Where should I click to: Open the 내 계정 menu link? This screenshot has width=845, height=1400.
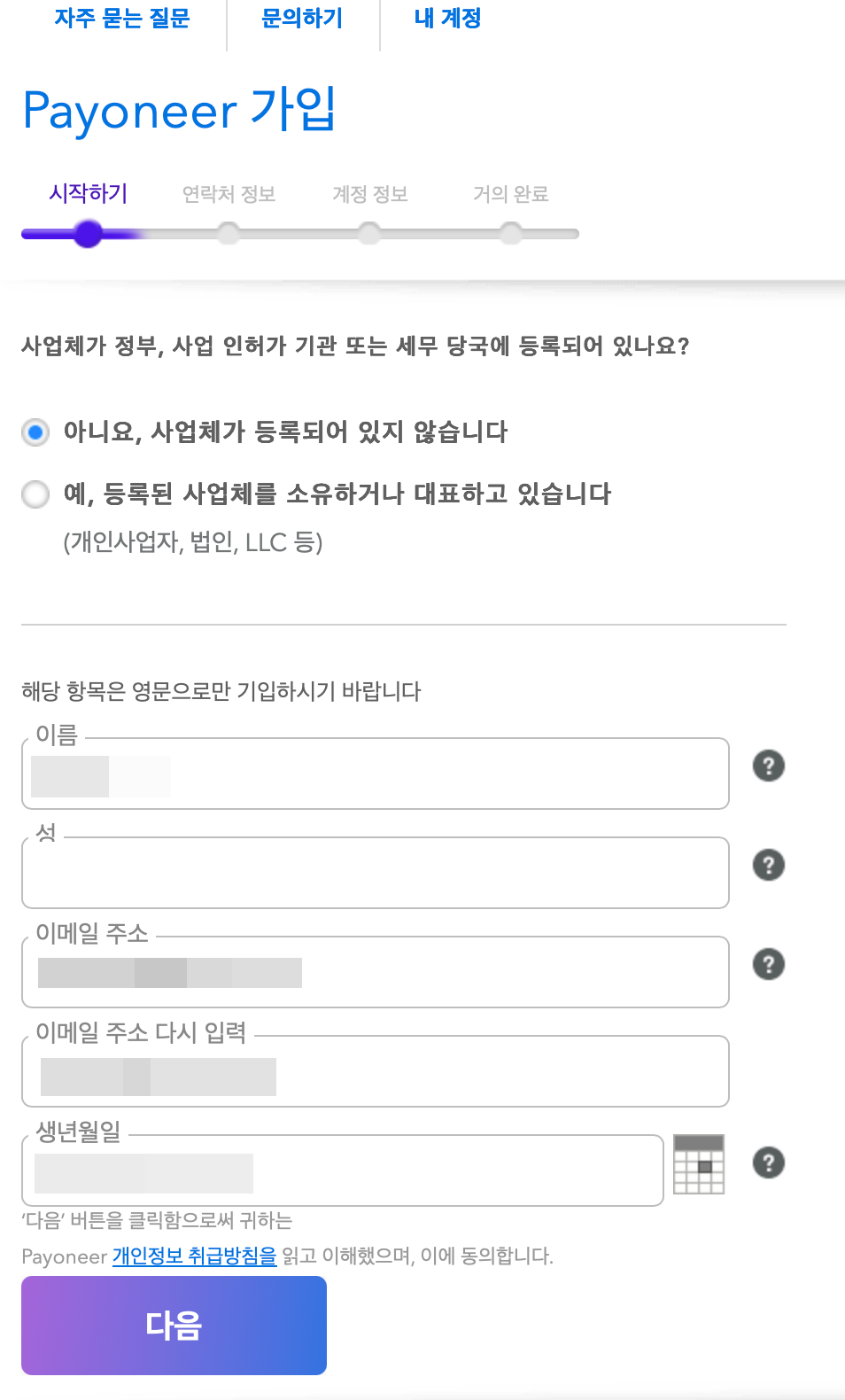(x=447, y=18)
